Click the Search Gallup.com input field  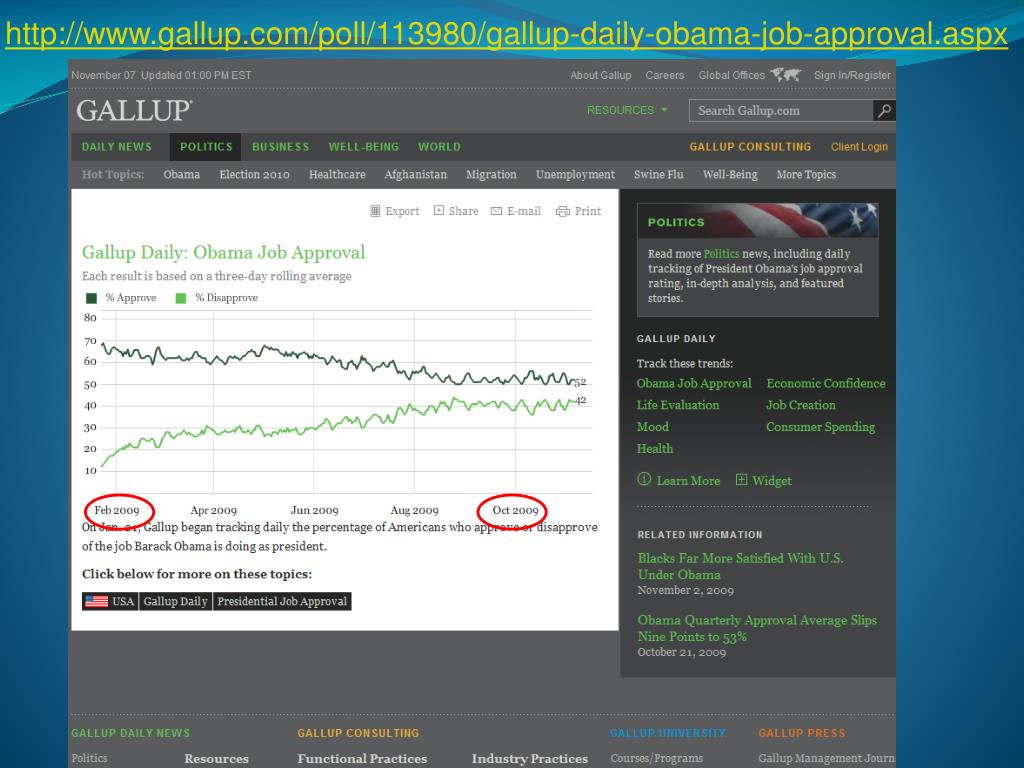(x=781, y=110)
